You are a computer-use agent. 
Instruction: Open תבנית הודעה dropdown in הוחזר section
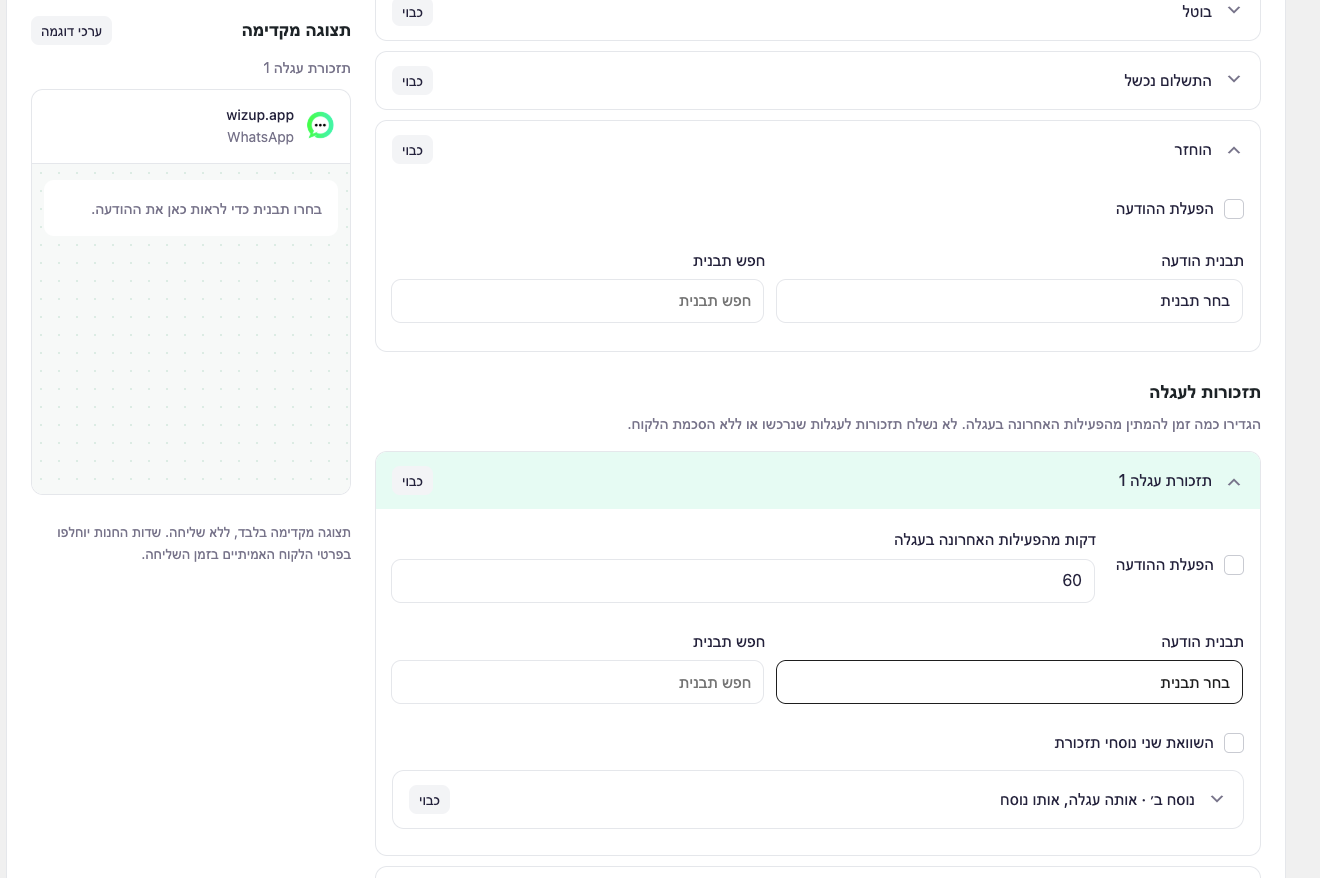1009,301
